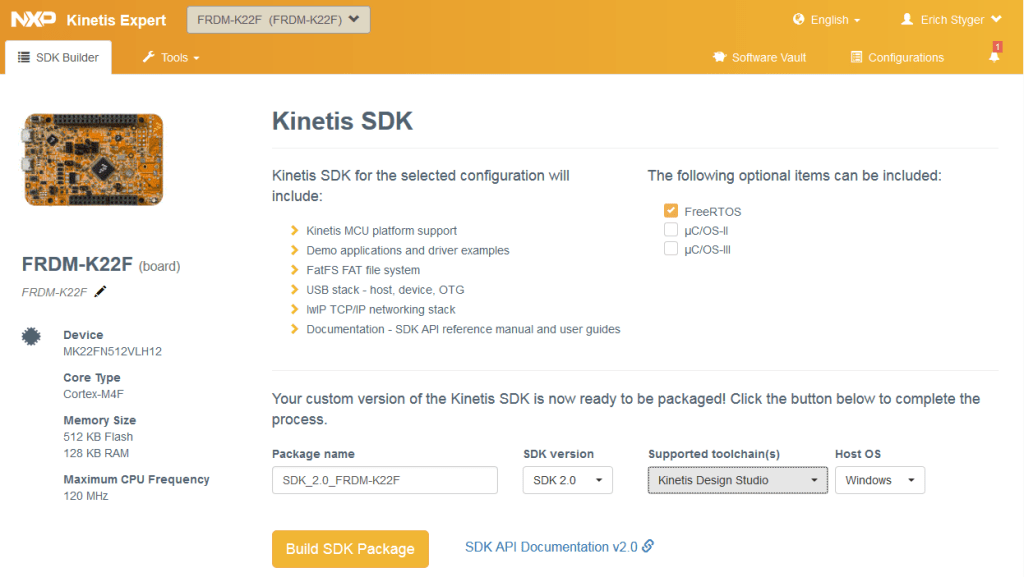
Task: Check the µC/OS-III checkbox
Action: (671, 248)
